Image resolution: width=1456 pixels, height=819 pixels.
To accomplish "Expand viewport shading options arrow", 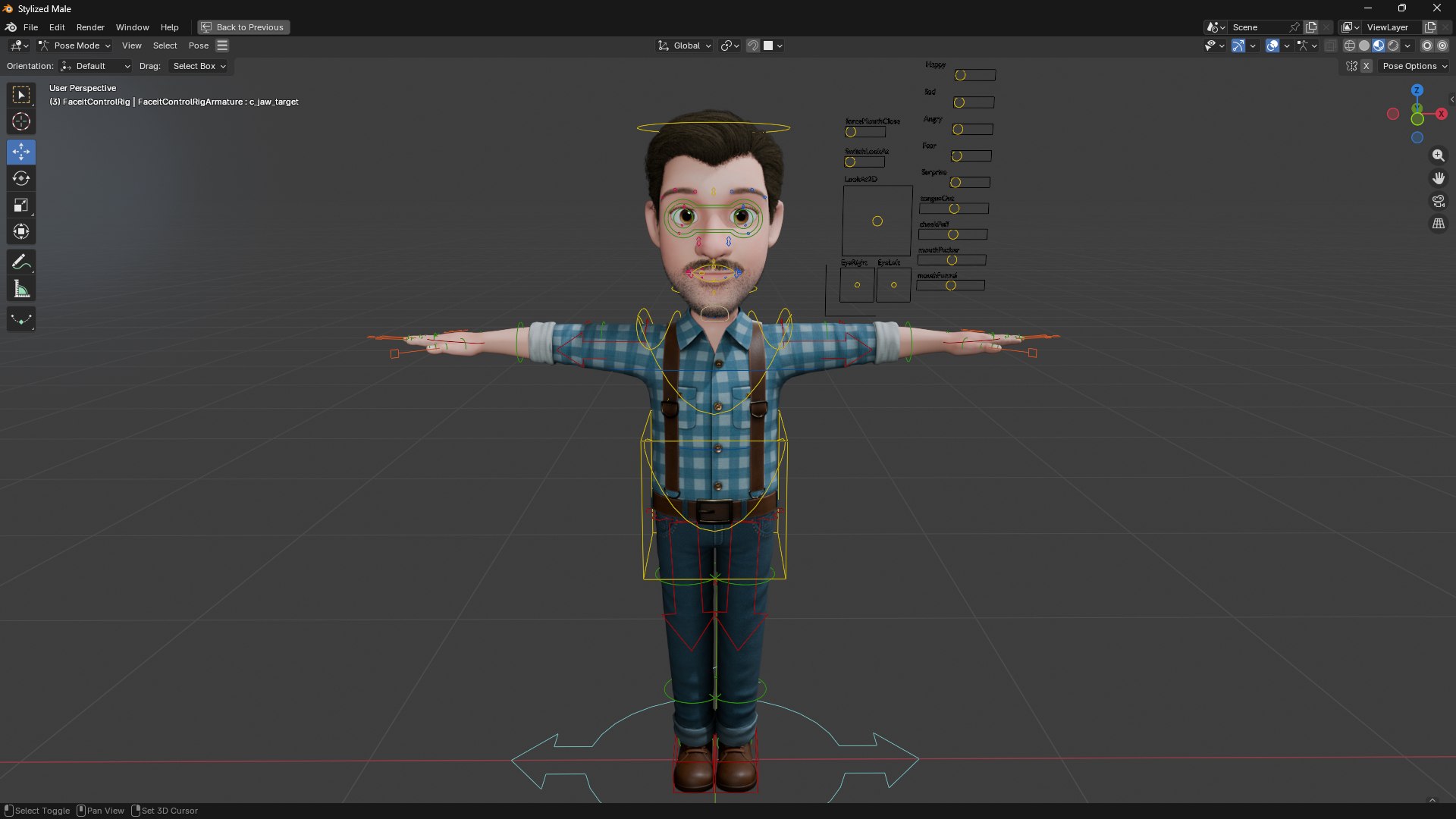I will (x=1407, y=45).
